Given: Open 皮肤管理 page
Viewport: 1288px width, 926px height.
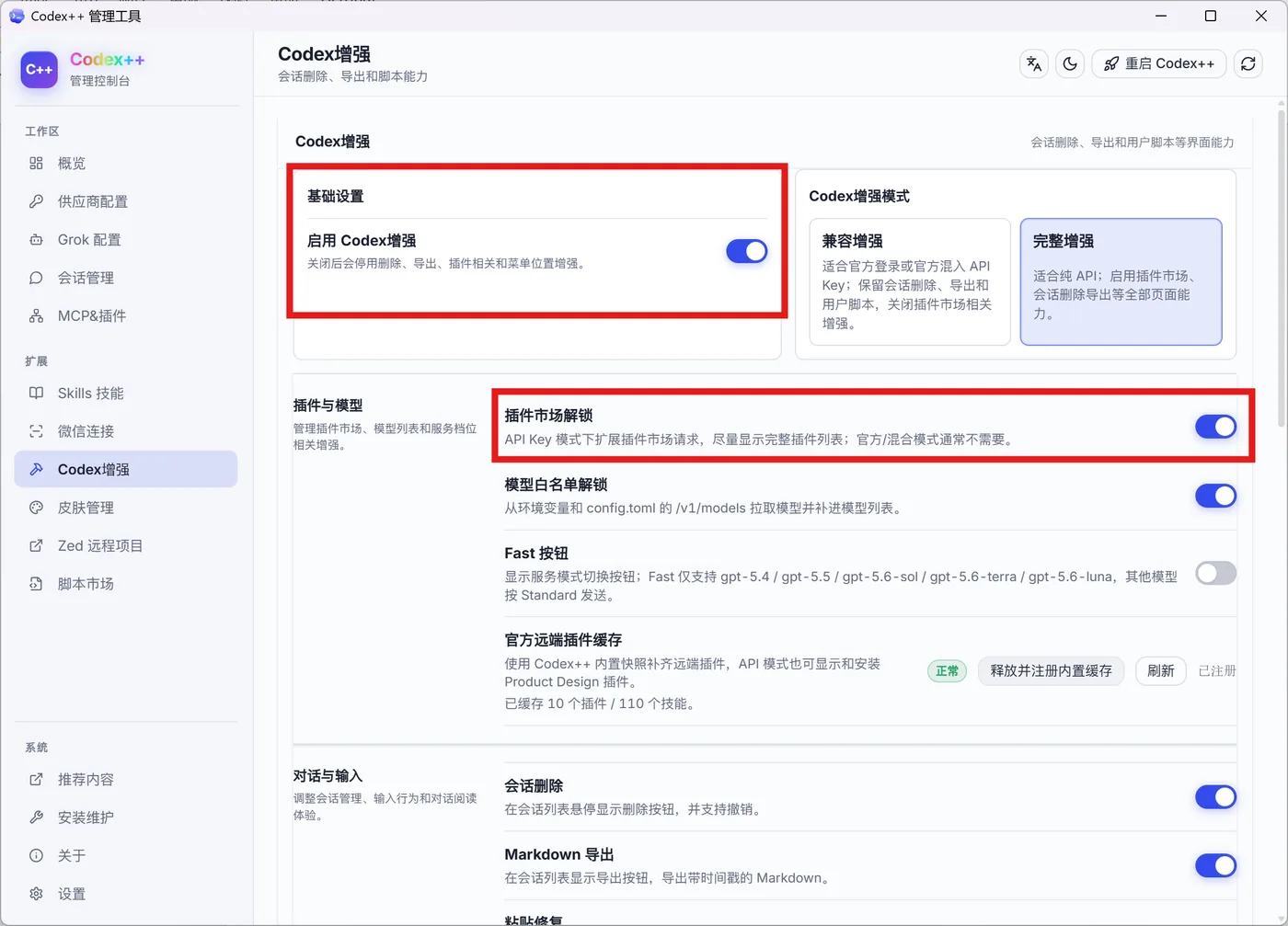Looking at the screenshot, I should pyautogui.click(x=126, y=508).
